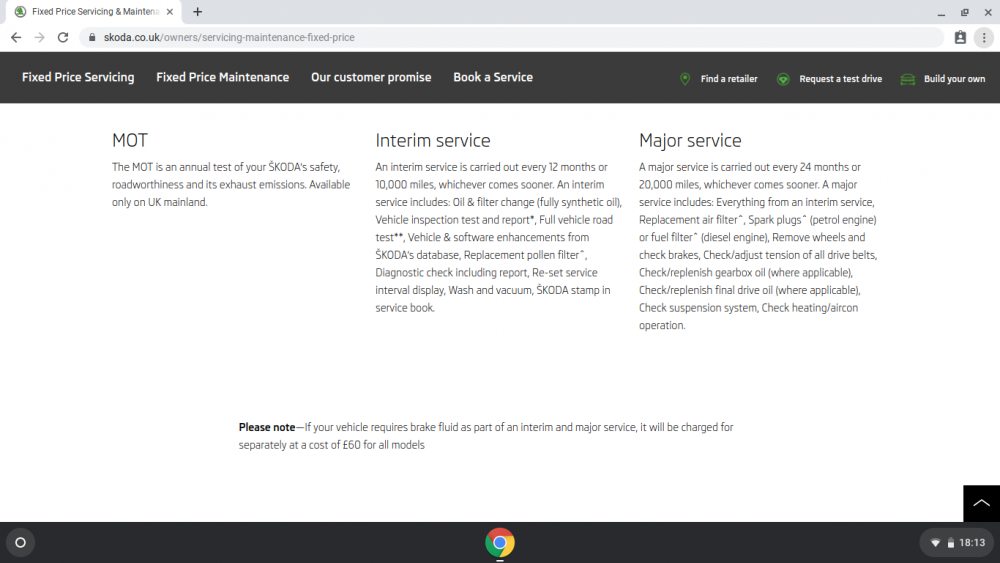Click the browser forward arrow
The width and height of the screenshot is (1000, 563).
pyautogui.click(x=40, y=38)
